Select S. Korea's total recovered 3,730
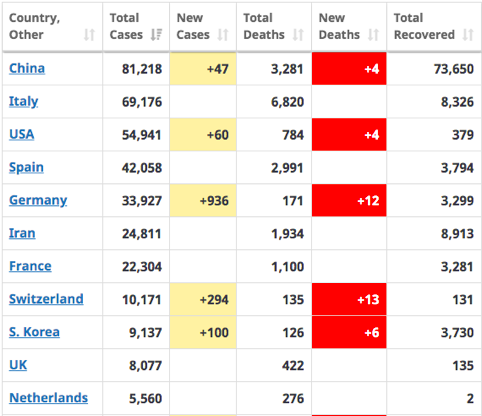Image resolution: width=482 pixels, height=416 pixels. point(457,333)
